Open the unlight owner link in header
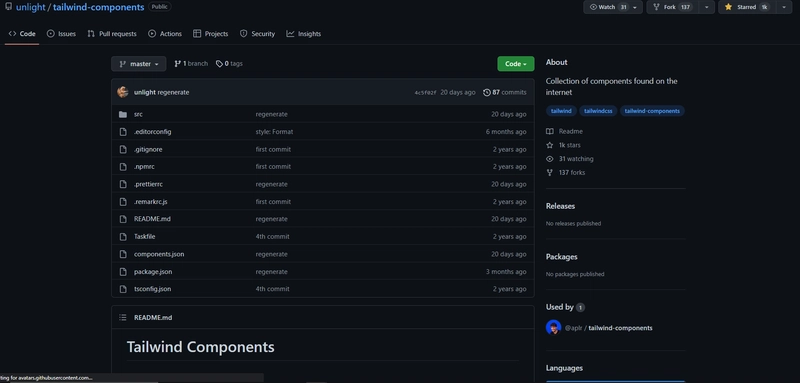Screen dimensions: 800x383 (x=31, y=7)
